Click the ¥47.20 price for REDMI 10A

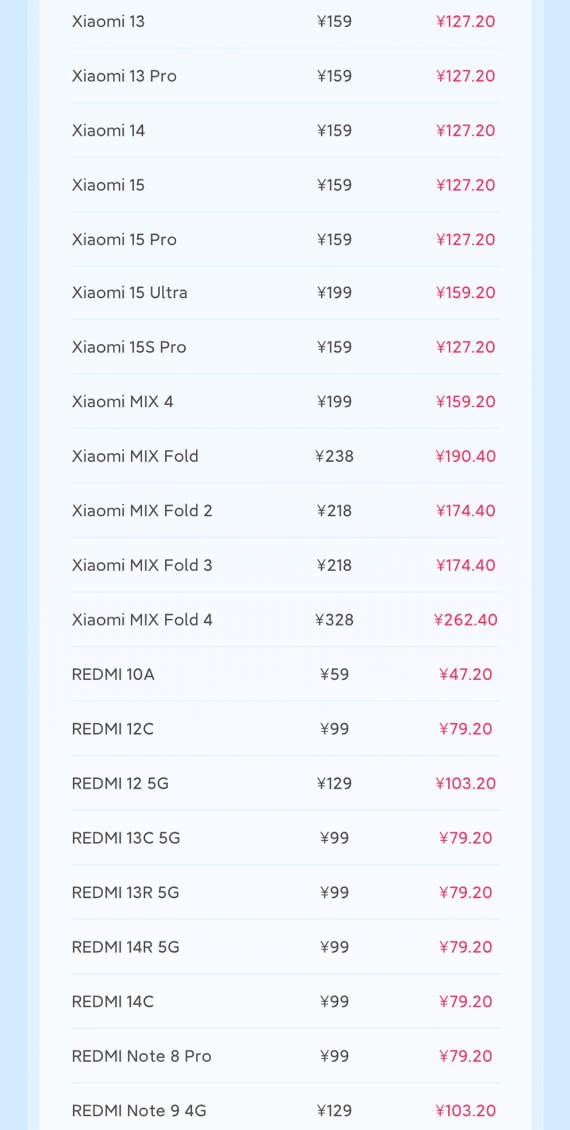pos(466,675)
